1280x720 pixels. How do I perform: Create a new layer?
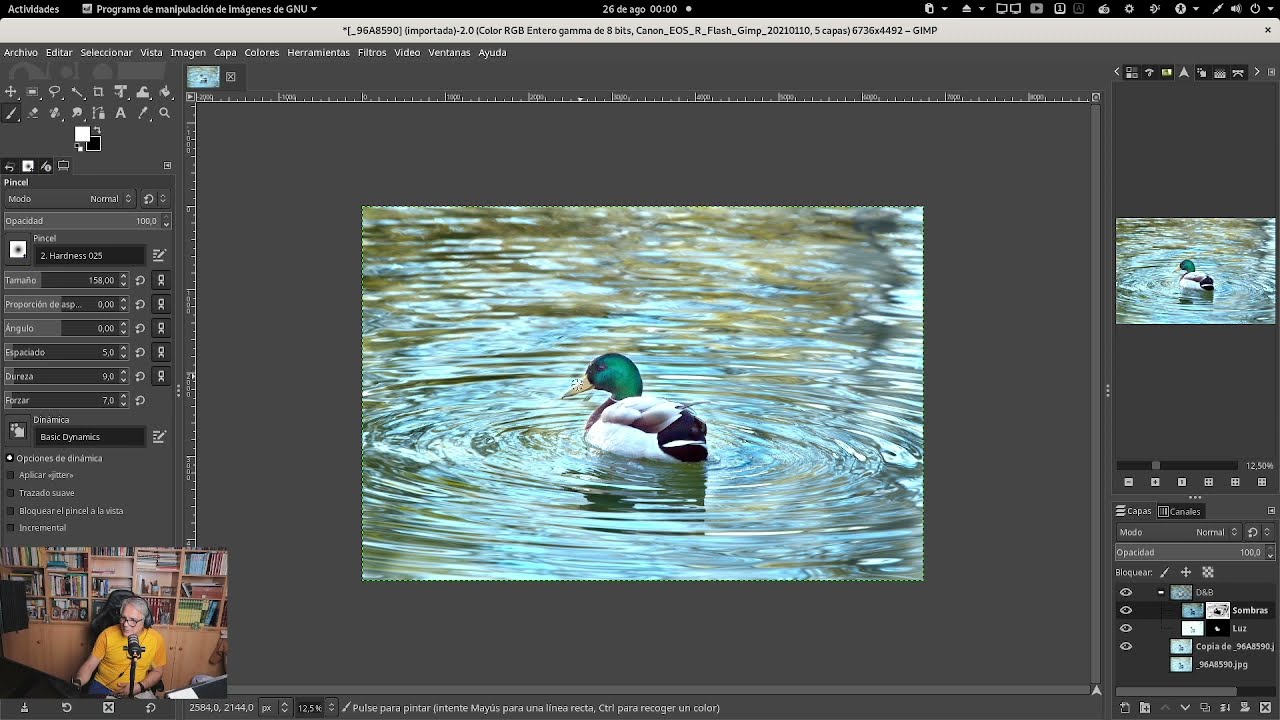pyautogui.click(x=1125, y=708)
